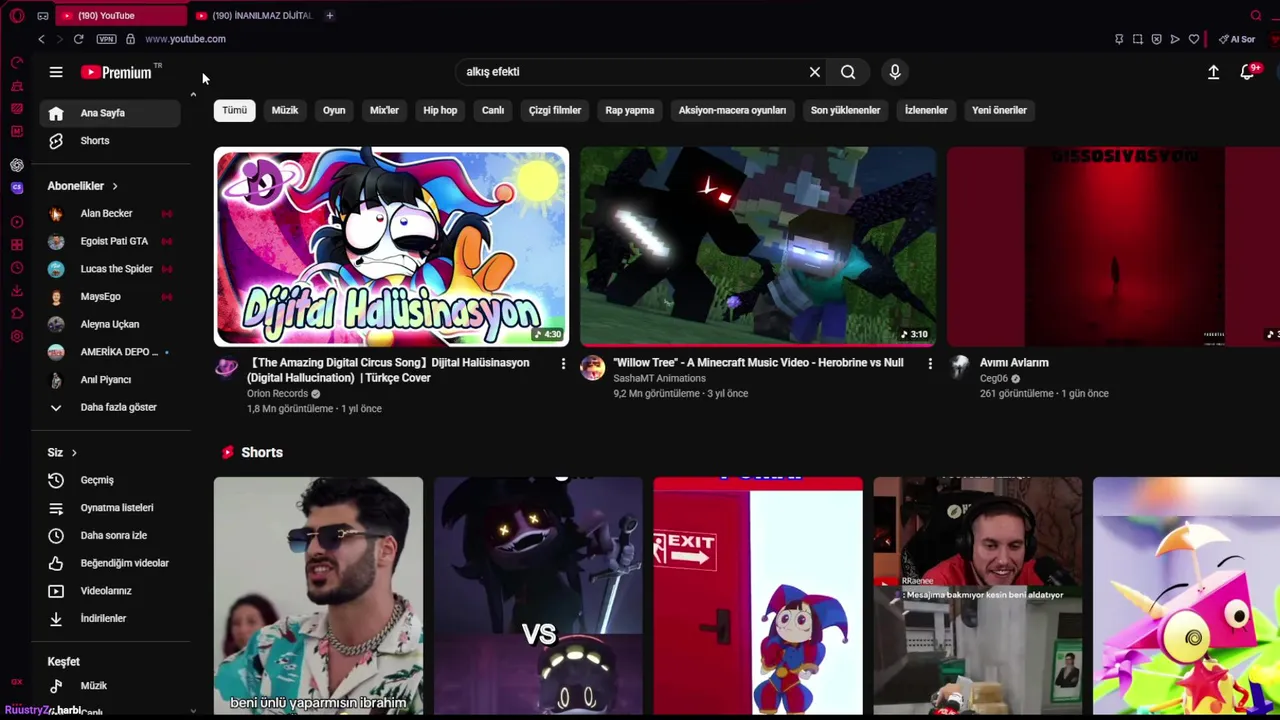Screen dimensions: 1280x720
Task: Expand subscriptions with Daha fazla göster
Action: click(110, 407)
